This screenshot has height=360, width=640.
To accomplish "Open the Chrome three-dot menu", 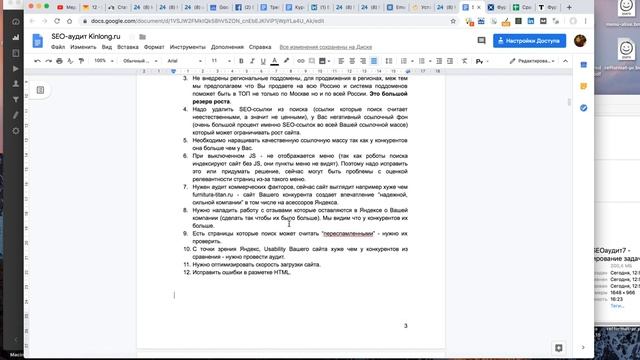I will pos(585,21).
